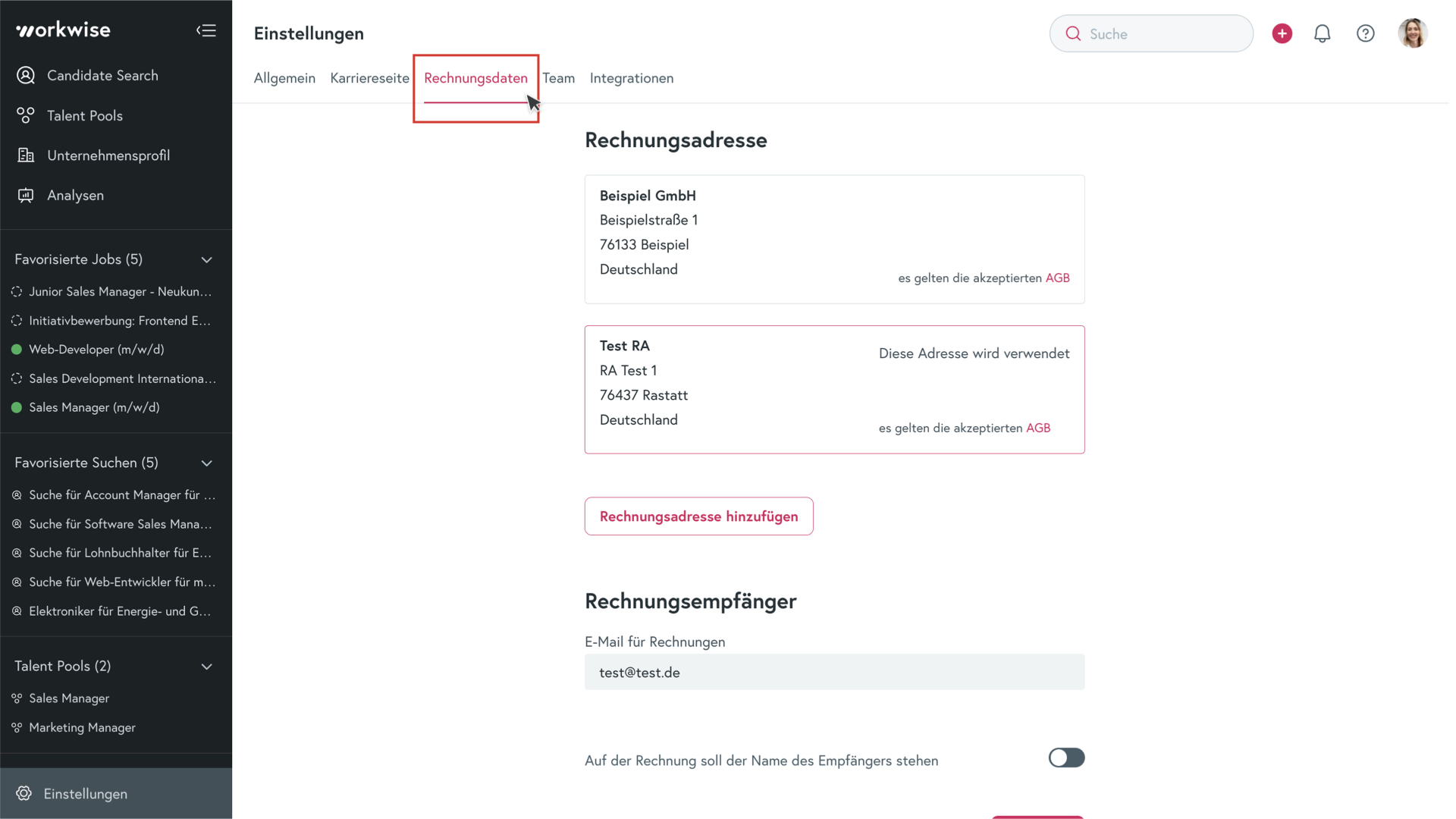Open the Integrationen tab
Viewport: 1456px width, 819px height.
point(632,78)
